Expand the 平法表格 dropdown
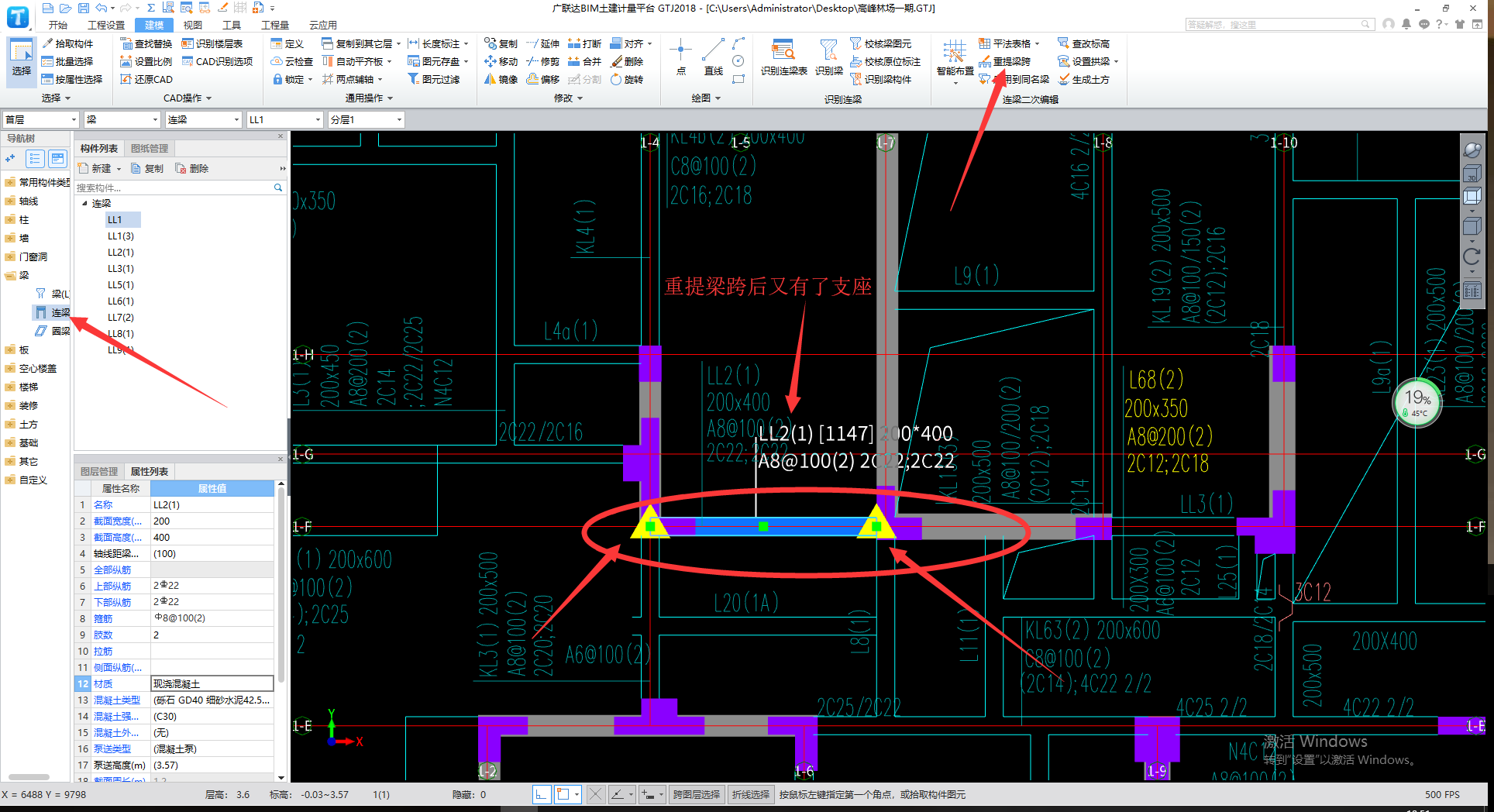This screenshot has height=812, width=1494. (1037, 44)
